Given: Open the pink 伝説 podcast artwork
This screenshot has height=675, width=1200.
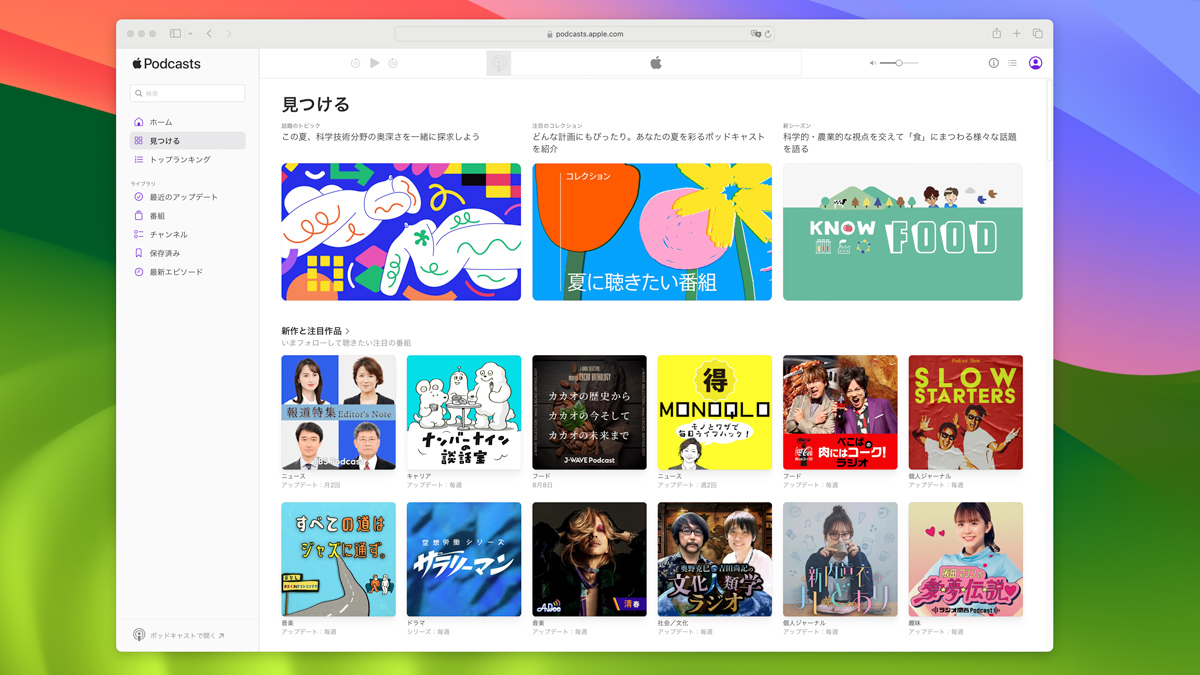Looking at the screenshot, I should 966,560.
